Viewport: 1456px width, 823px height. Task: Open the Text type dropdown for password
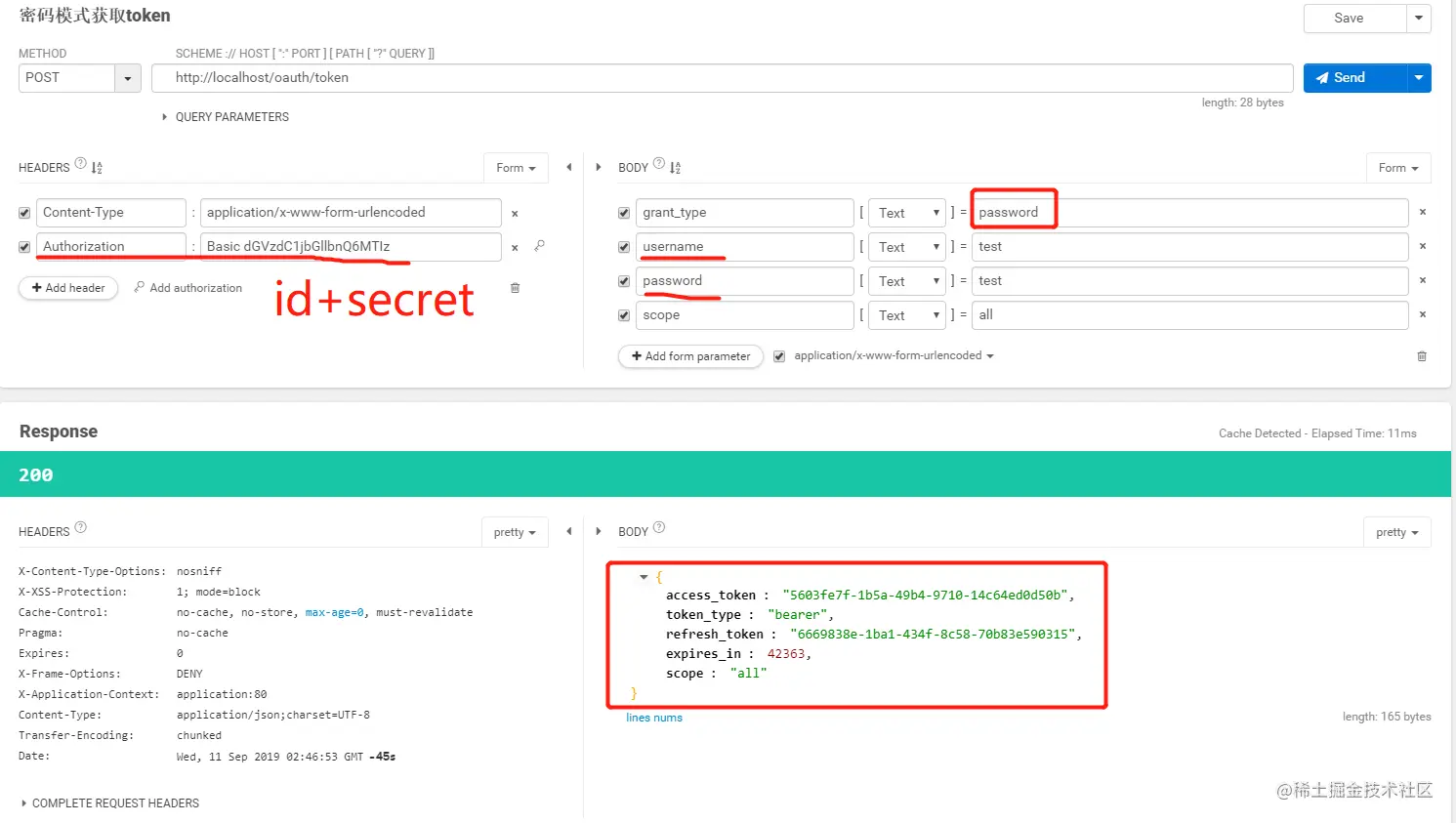[x=907, y=281]
